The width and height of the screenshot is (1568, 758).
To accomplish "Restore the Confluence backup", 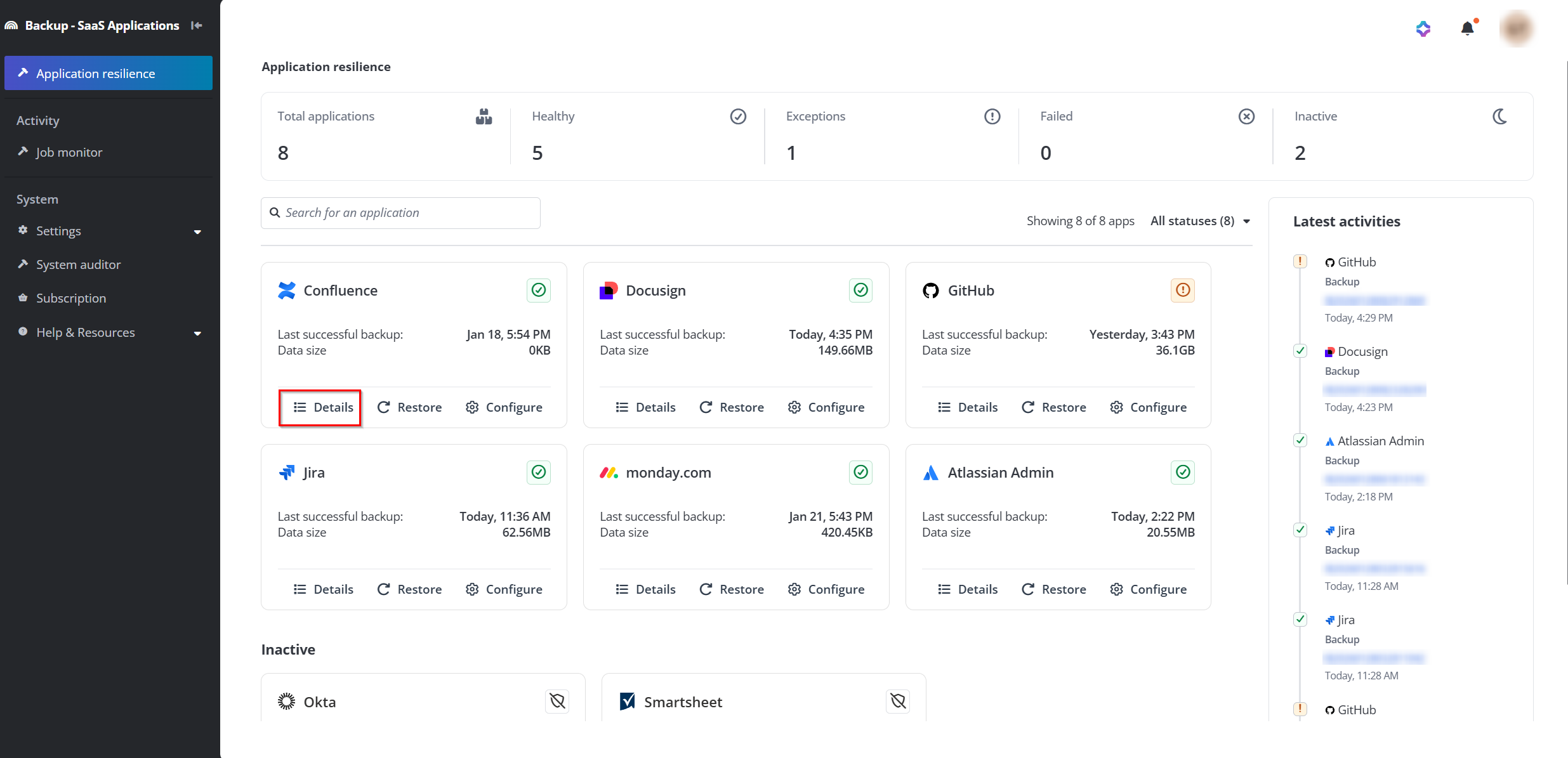I will (409, 407).
